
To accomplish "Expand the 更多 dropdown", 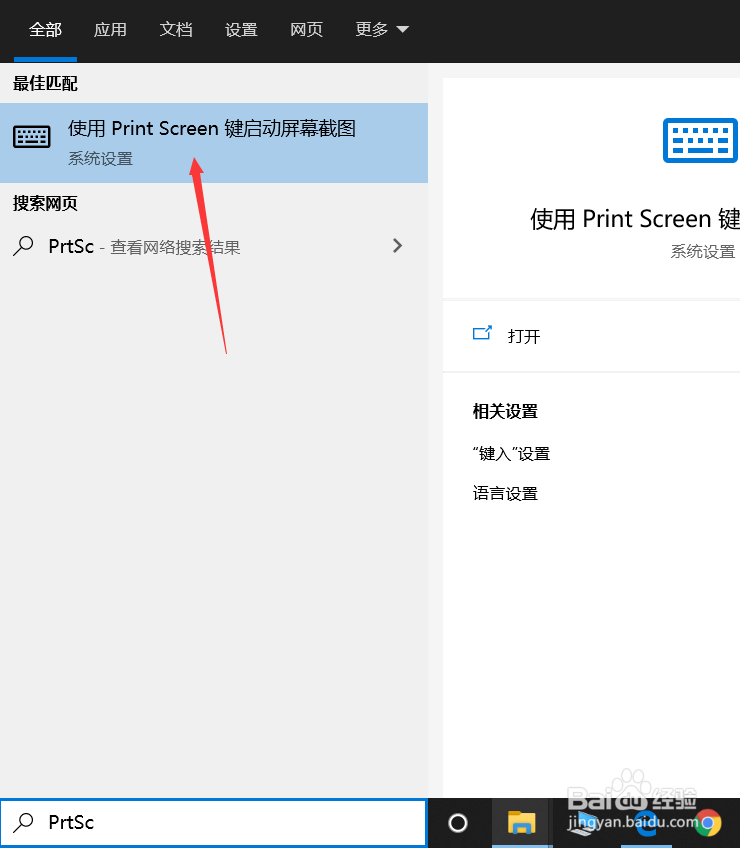I will click(x=382, y=29).
